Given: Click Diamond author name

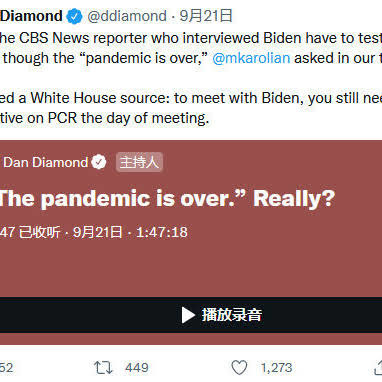Looking at the screenshot, I should 31,16.
